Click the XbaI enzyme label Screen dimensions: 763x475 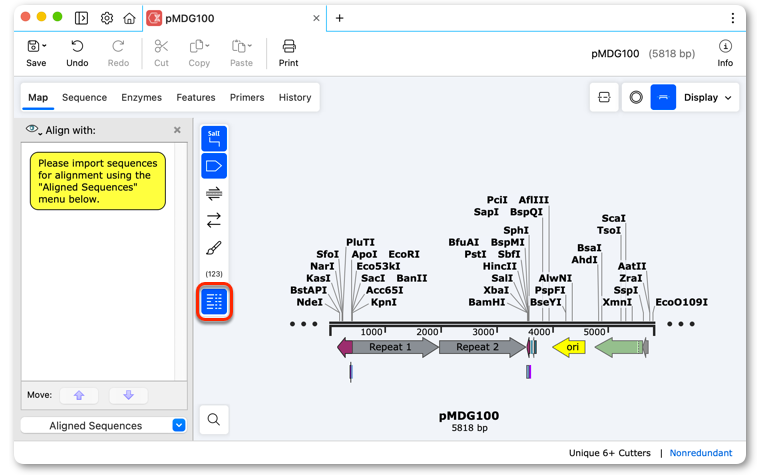[496, 290]
